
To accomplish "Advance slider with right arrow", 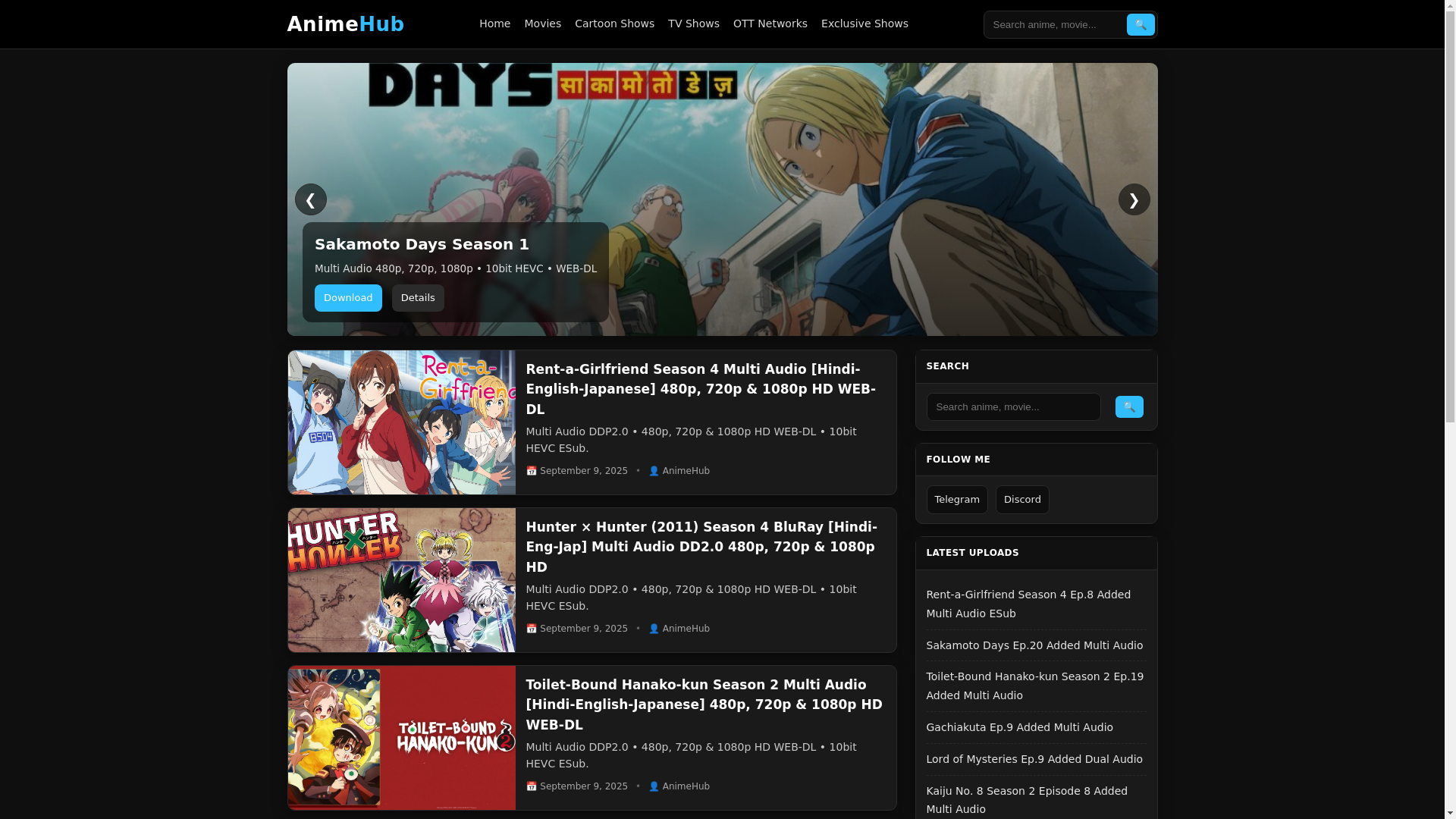I will 1134,199.
